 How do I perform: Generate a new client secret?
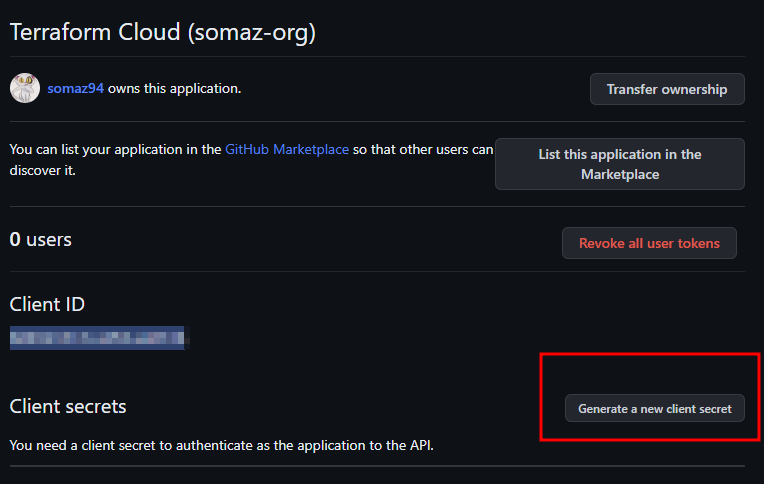(x=655, y=408)
